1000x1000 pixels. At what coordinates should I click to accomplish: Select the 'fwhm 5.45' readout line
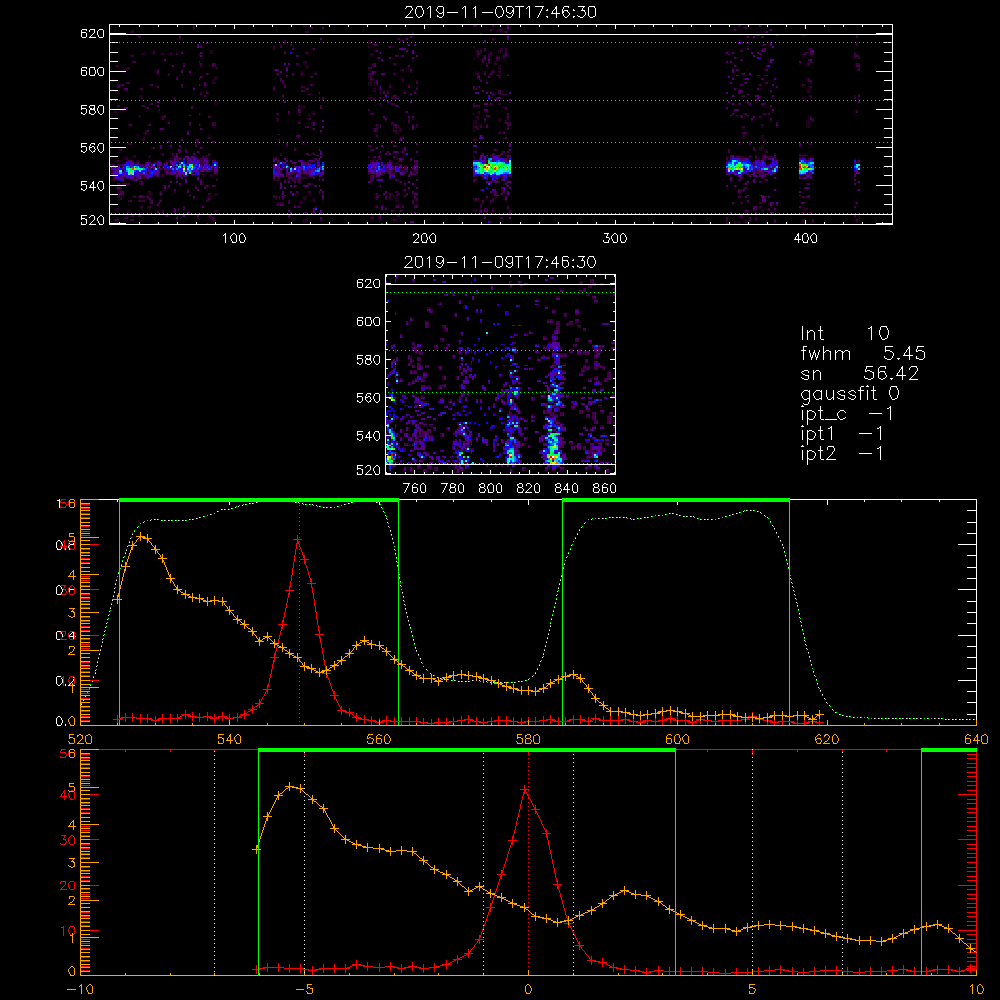[x=863, y=353]
